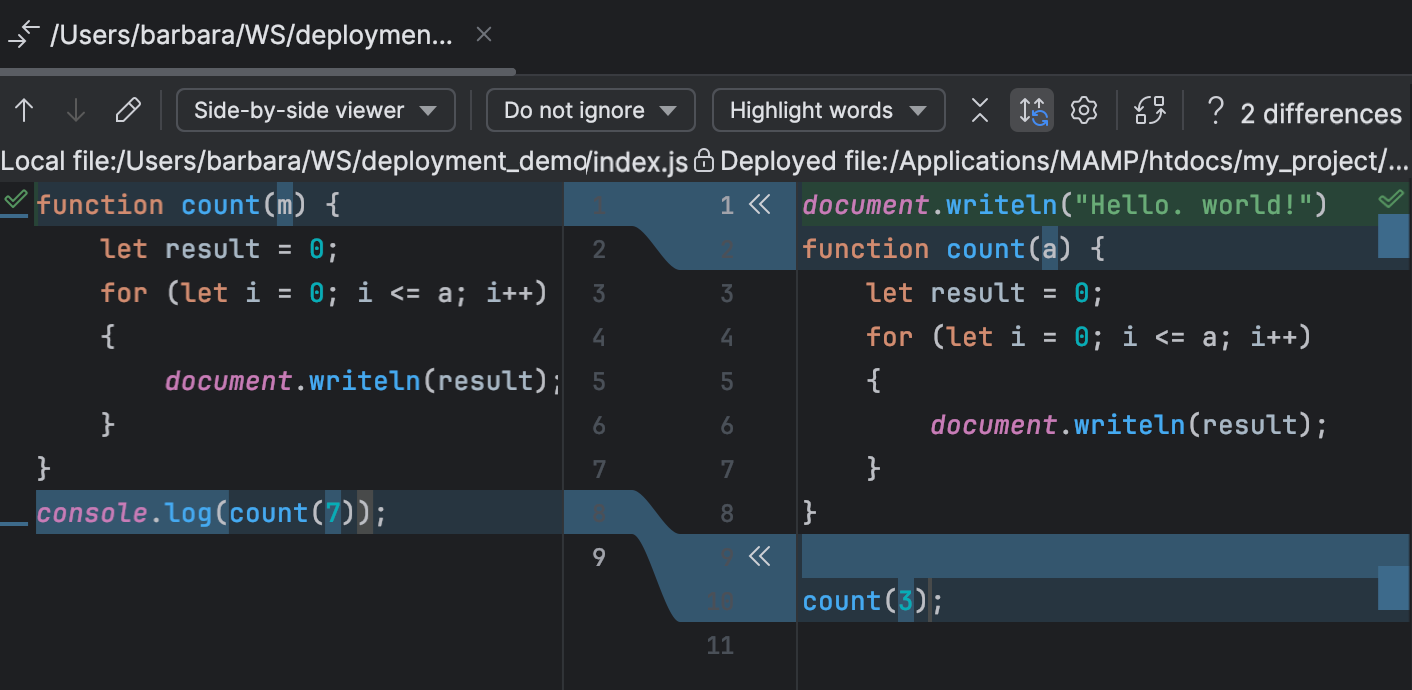Close the deployment diff tab
1412x690 pixels.
coord(484,34)
